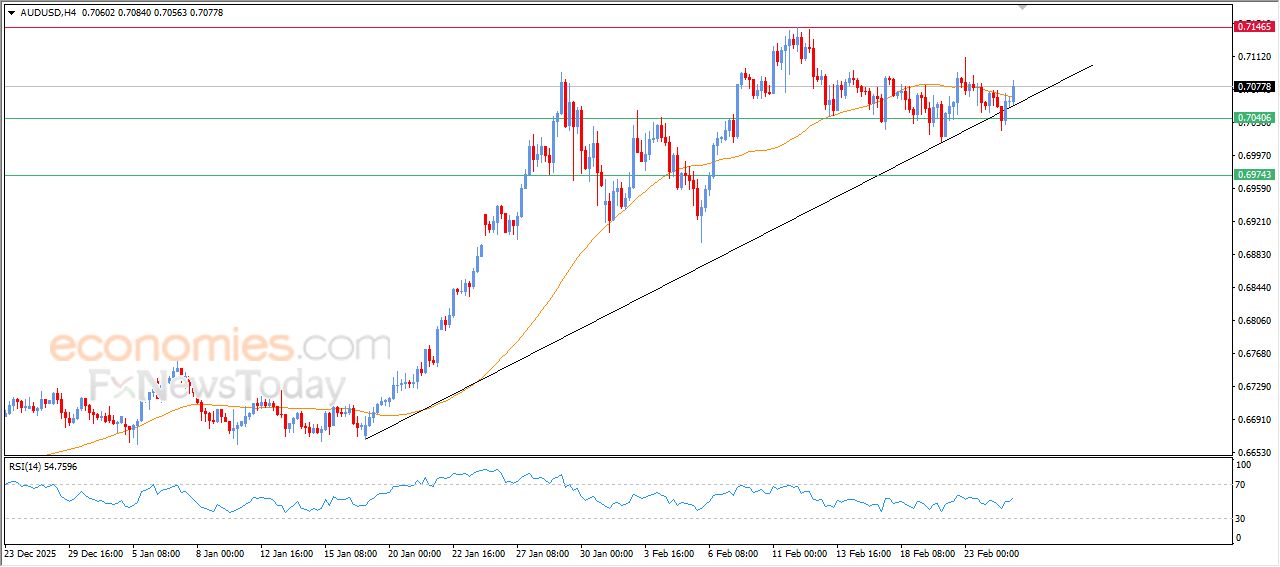Click the 27 Jan 08:00 time label

(x=542, y=552)
